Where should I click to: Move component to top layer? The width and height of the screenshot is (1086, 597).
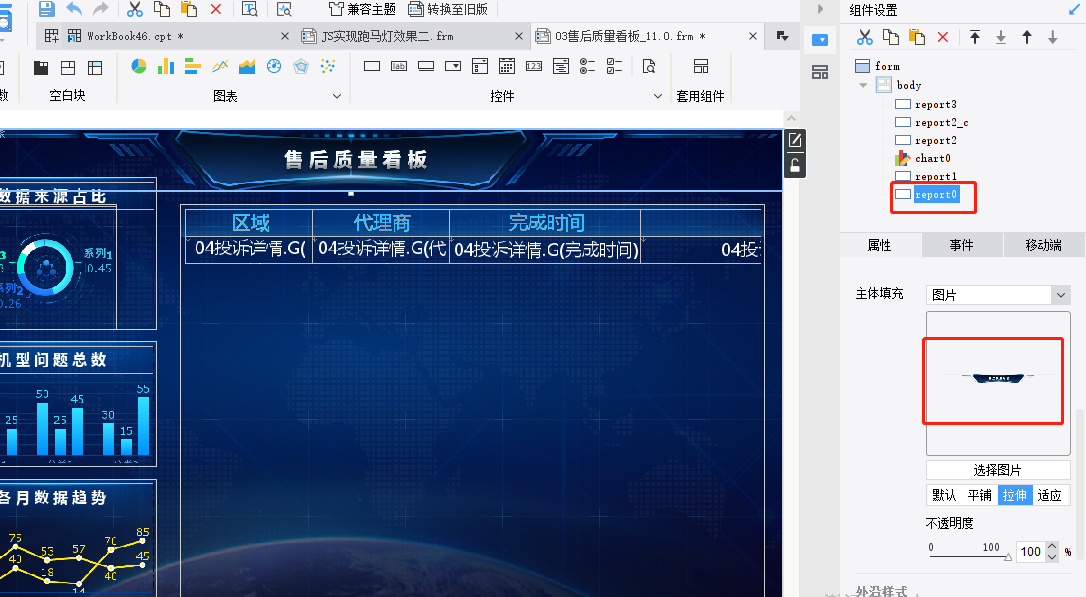[x=974, y=37]
